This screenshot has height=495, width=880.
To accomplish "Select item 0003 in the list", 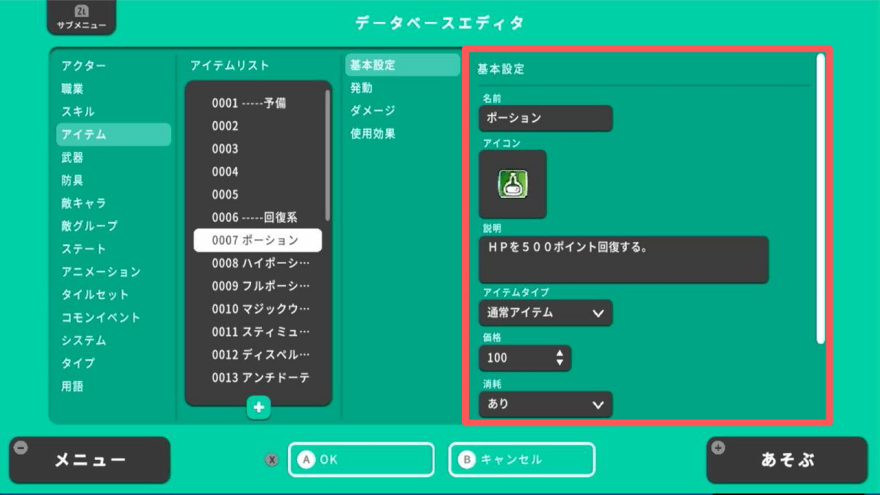I will (258, 149).
